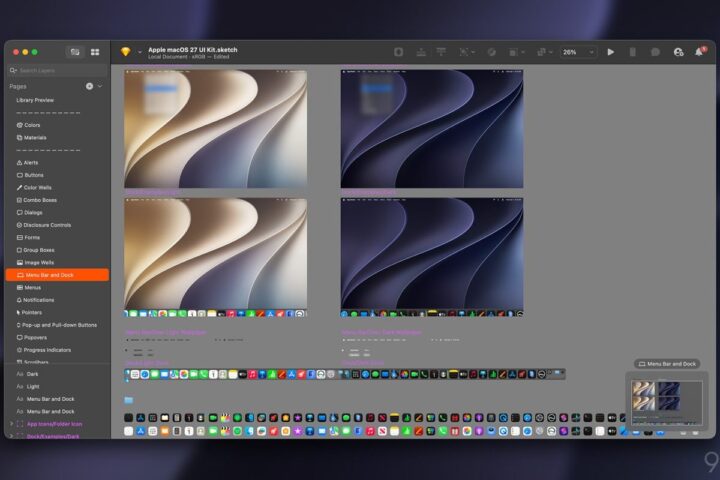This screenshot has height=480, width=720.
Task: Expand the App Icons/Folder Icon layer group
Action: [11, 424]
